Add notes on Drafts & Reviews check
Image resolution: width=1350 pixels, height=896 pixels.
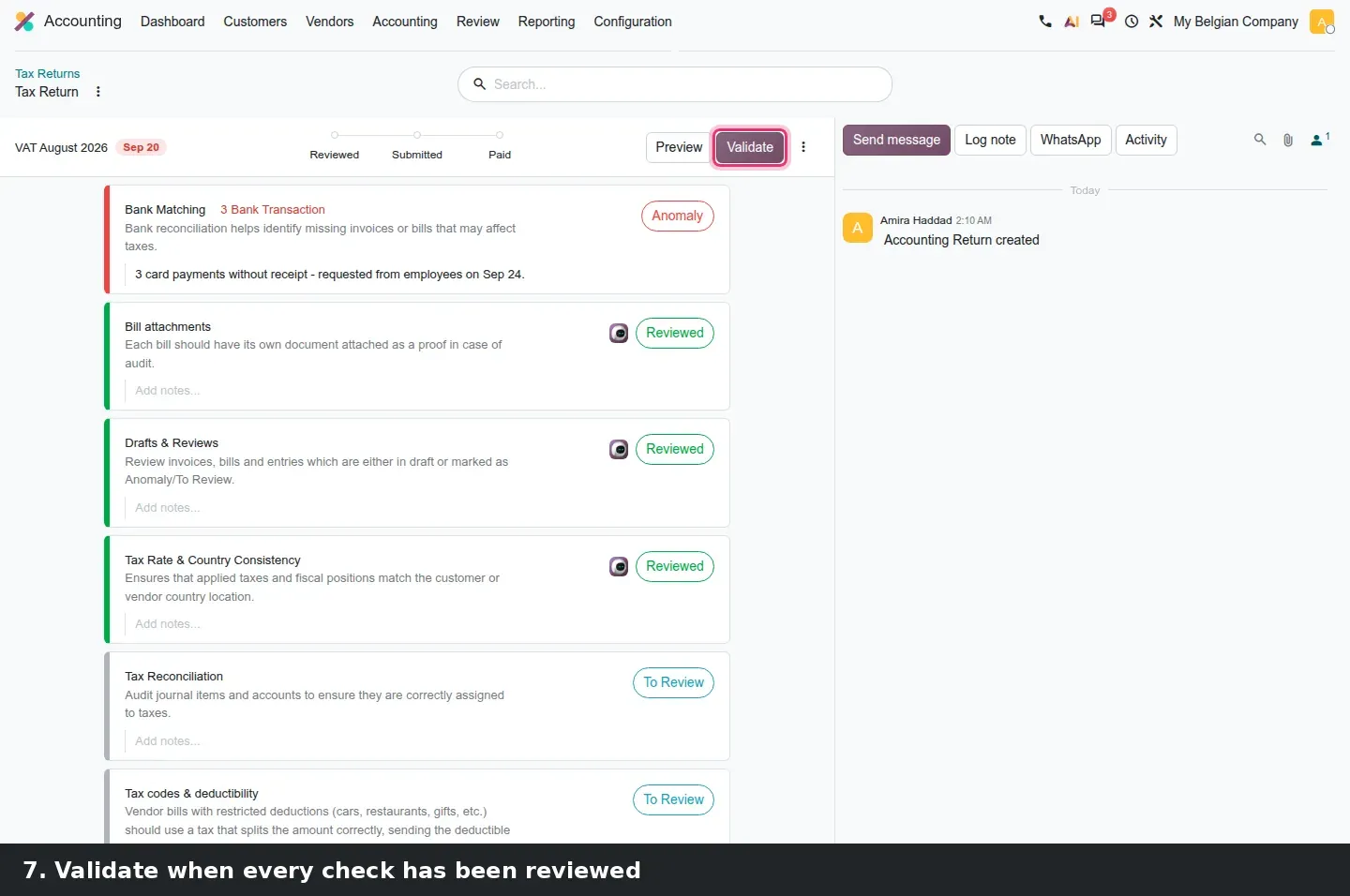167,508
